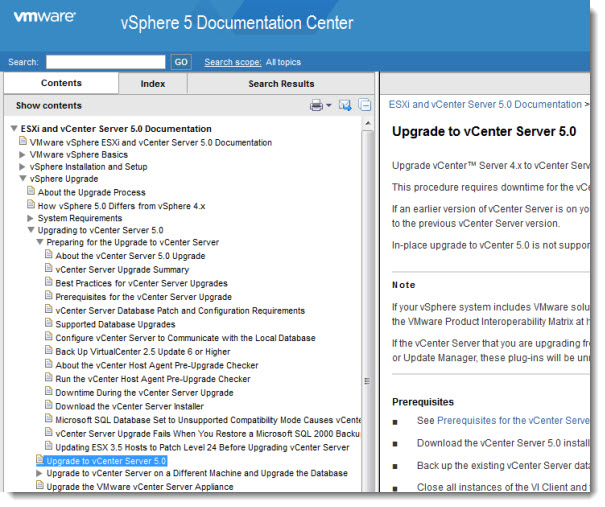Click page icon beside vCenter Server Upgrade Summary
Screen dimensions: 605x507
[49, 270]
